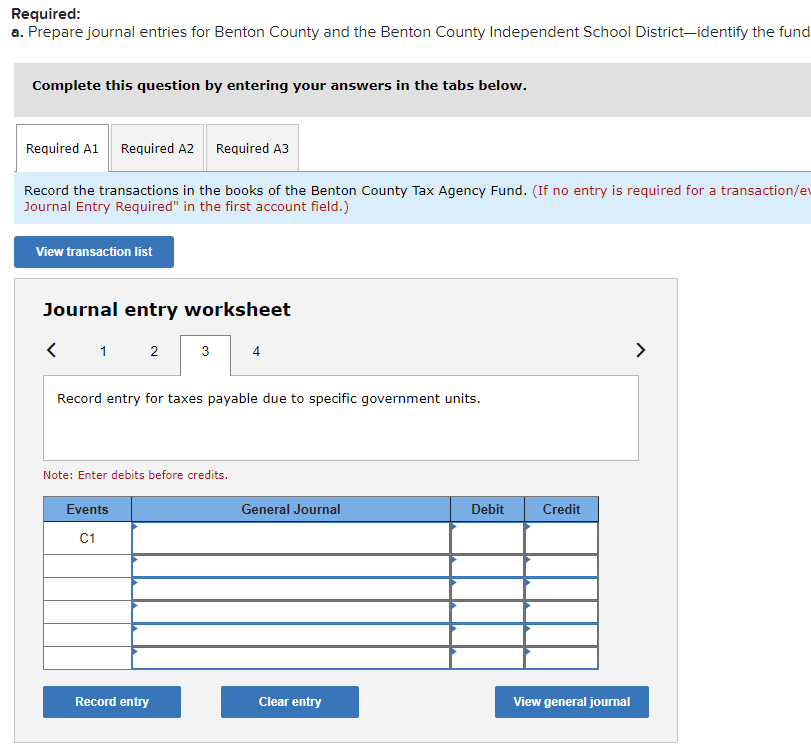Click the Clear entry button
The height and width of the screenshot is (749, 811).
tap(289, 701)
